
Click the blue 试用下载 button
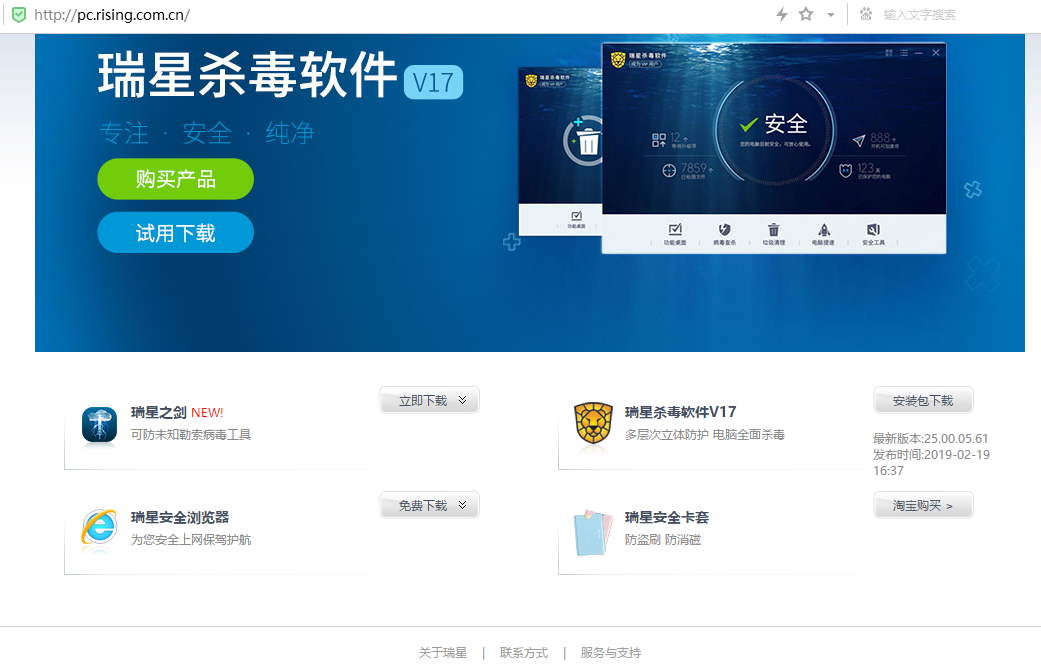(175, 232)
